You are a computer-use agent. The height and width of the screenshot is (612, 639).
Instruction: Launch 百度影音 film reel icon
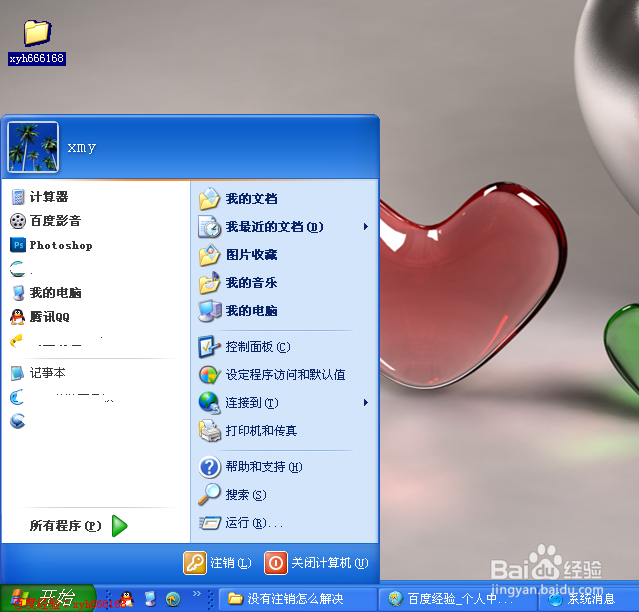[x=18, y=221]
